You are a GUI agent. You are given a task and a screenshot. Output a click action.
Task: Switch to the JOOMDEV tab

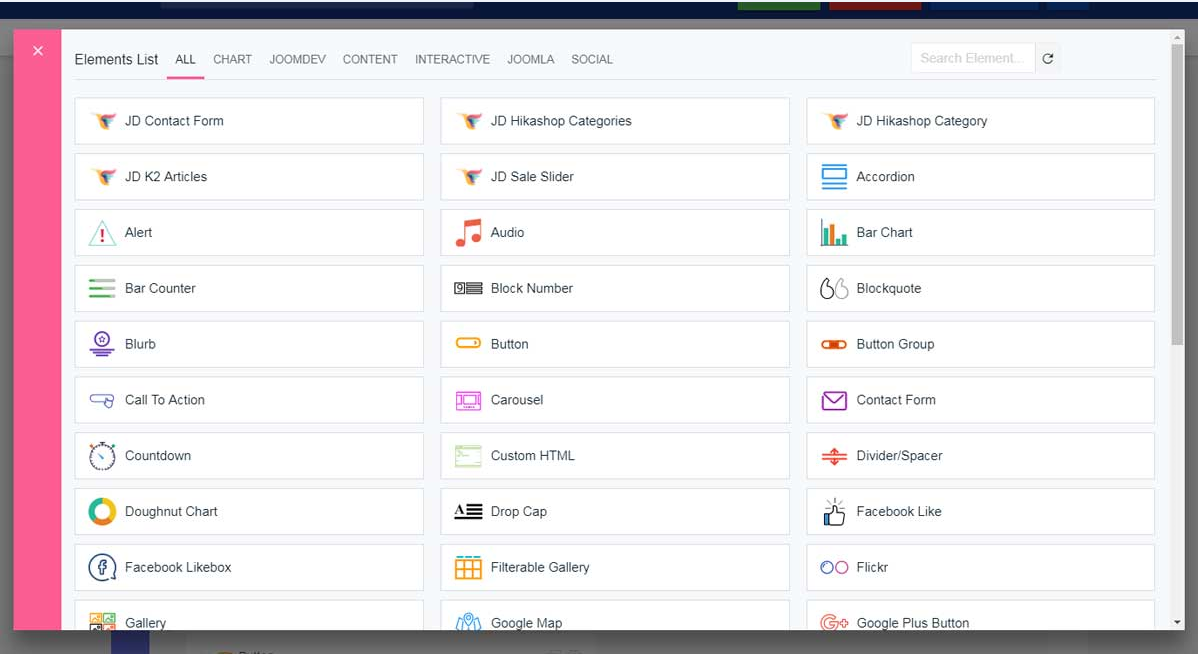click(297, 60)
